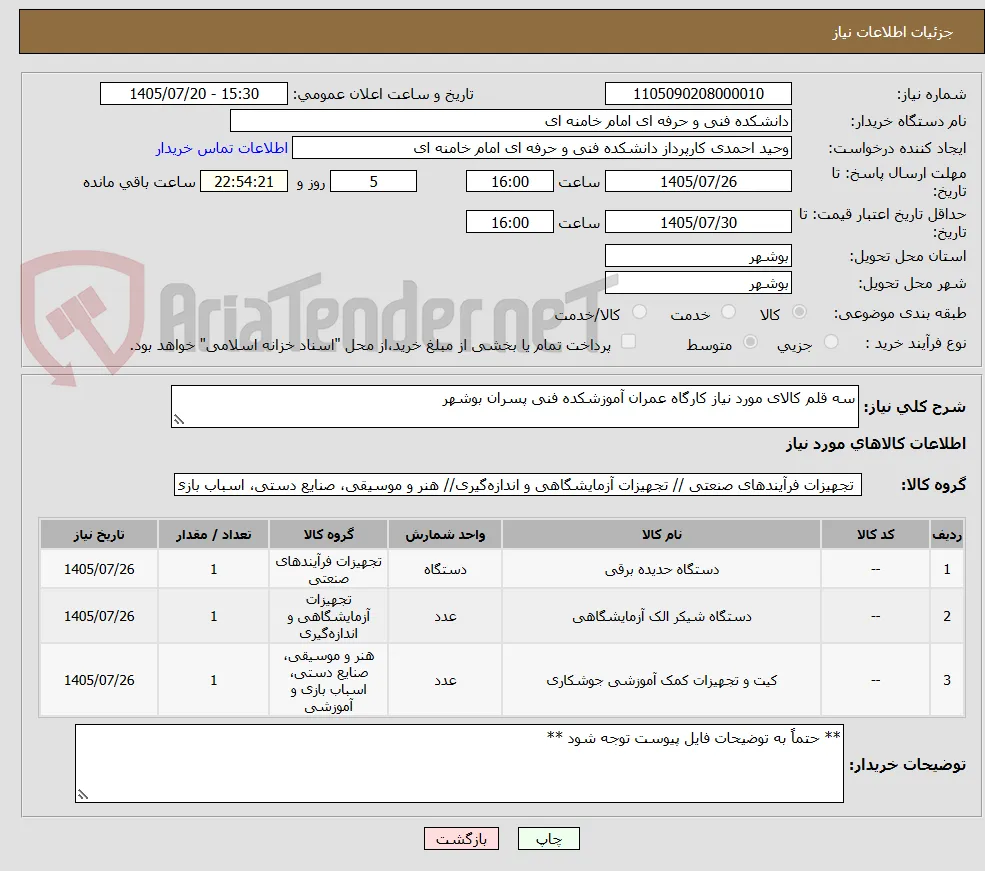This screenshot has height=871, width=985.
Task: Click the نام کالا column header
Action: coord(661,534)
